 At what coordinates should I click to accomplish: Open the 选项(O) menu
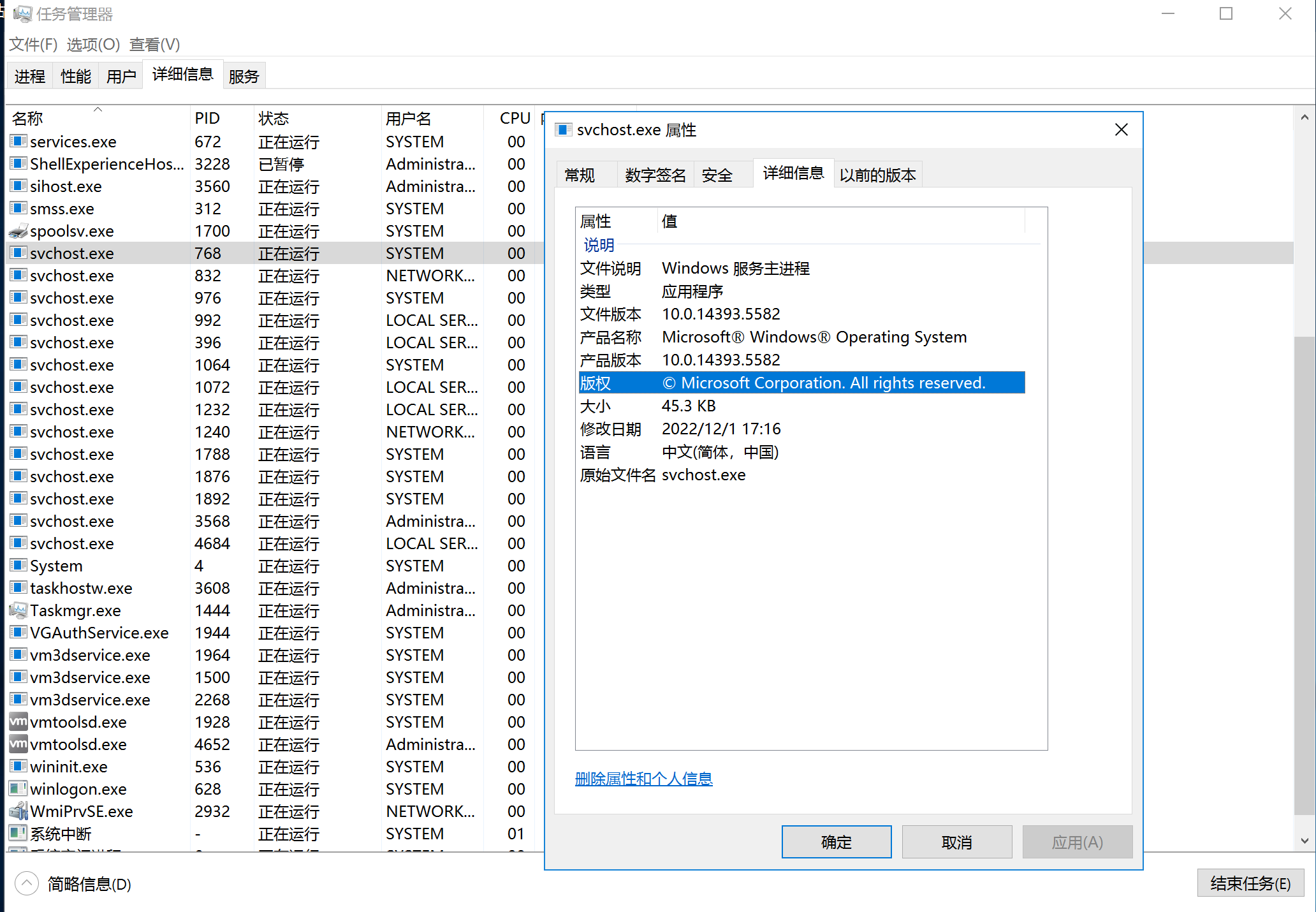(93, 45)
